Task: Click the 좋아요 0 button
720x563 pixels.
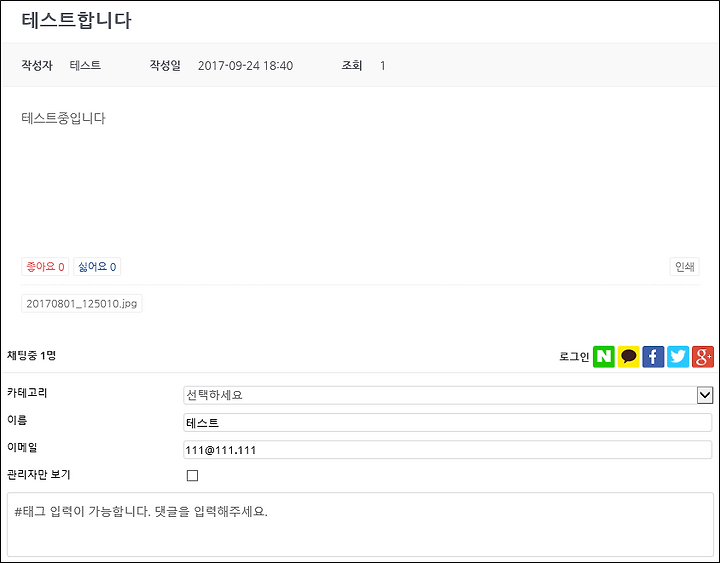Action: click(x=45, y=266)
